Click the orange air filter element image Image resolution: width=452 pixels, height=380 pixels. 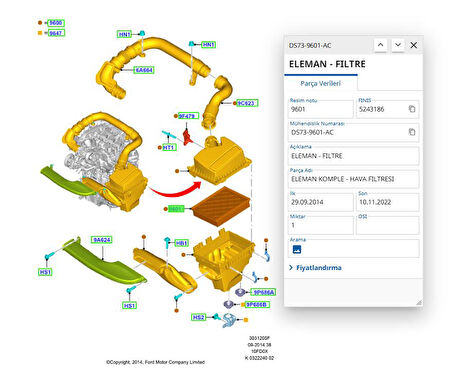[x=221, y=206]
